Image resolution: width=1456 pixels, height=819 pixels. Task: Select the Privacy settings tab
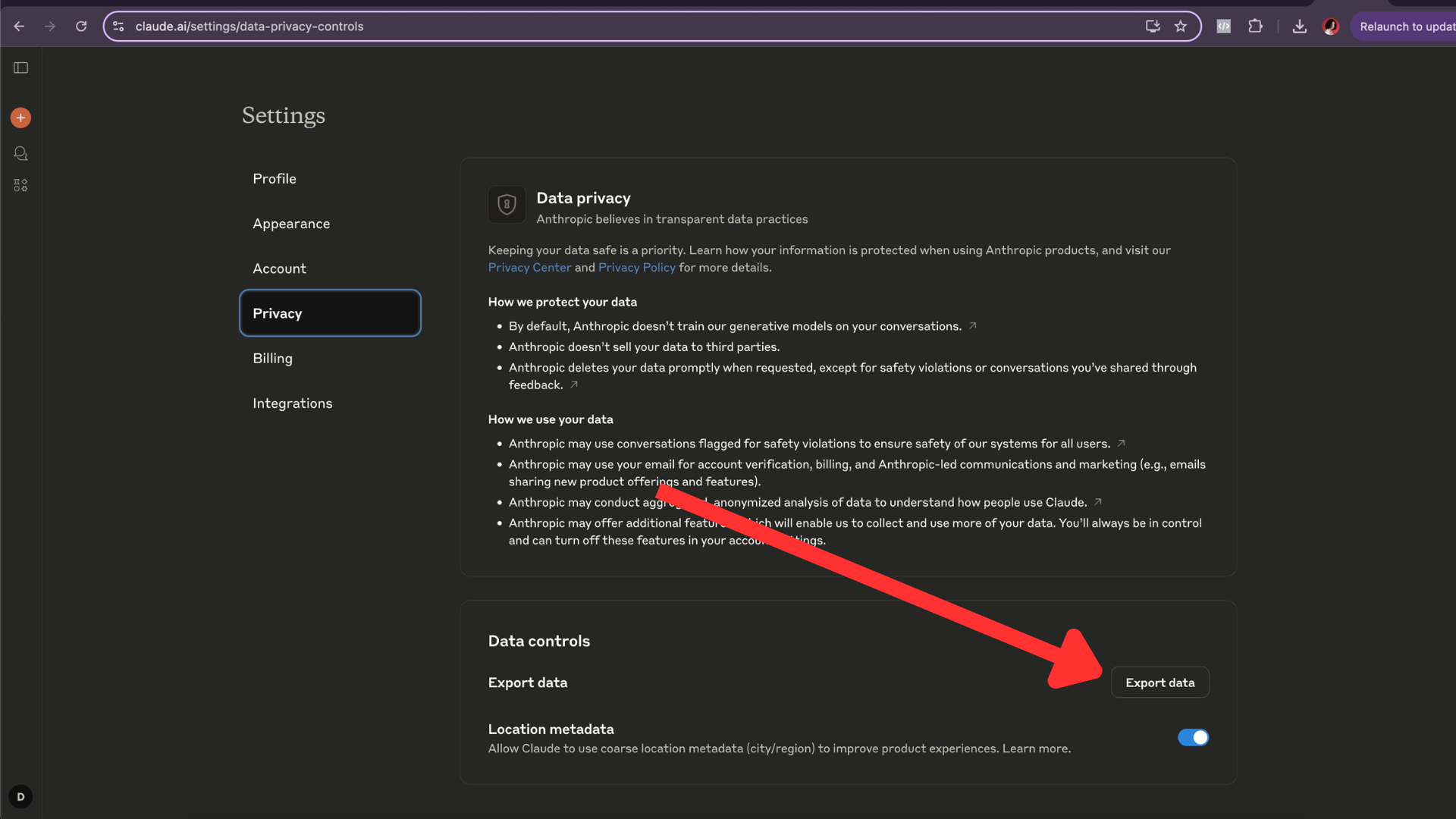click(x=330, y=313)
